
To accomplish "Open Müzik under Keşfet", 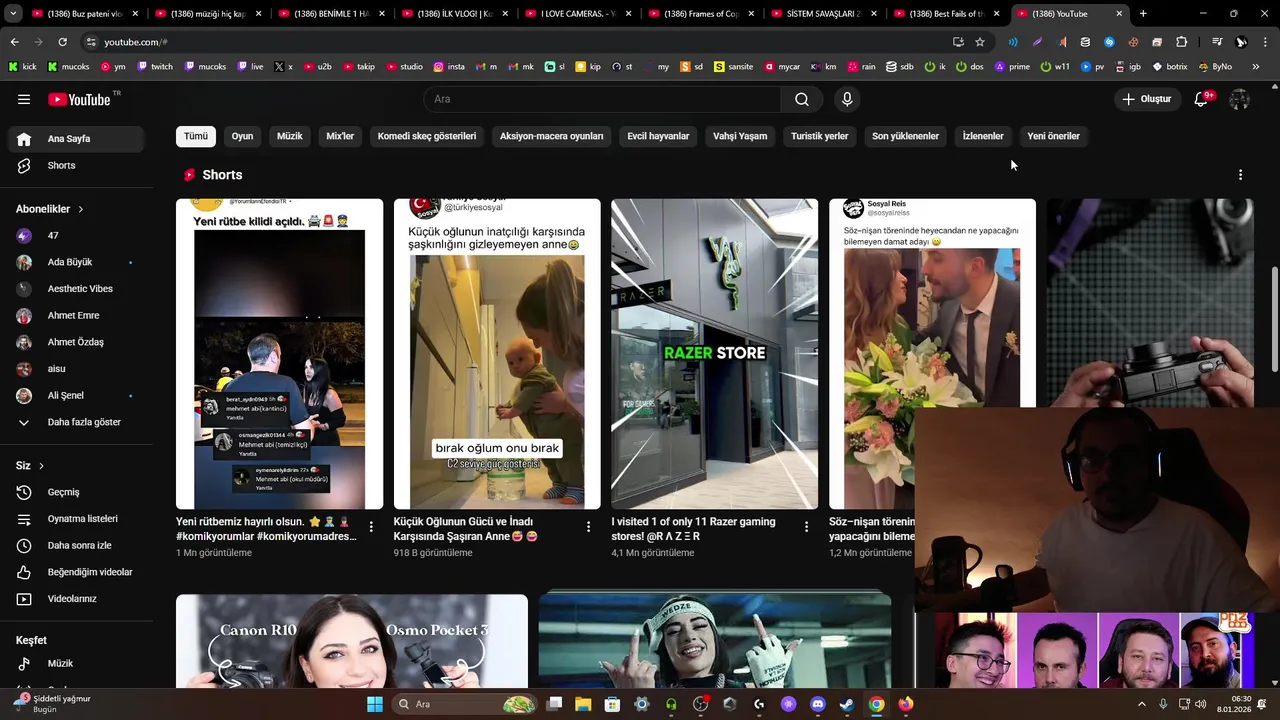I will click(x=76, y=663).
